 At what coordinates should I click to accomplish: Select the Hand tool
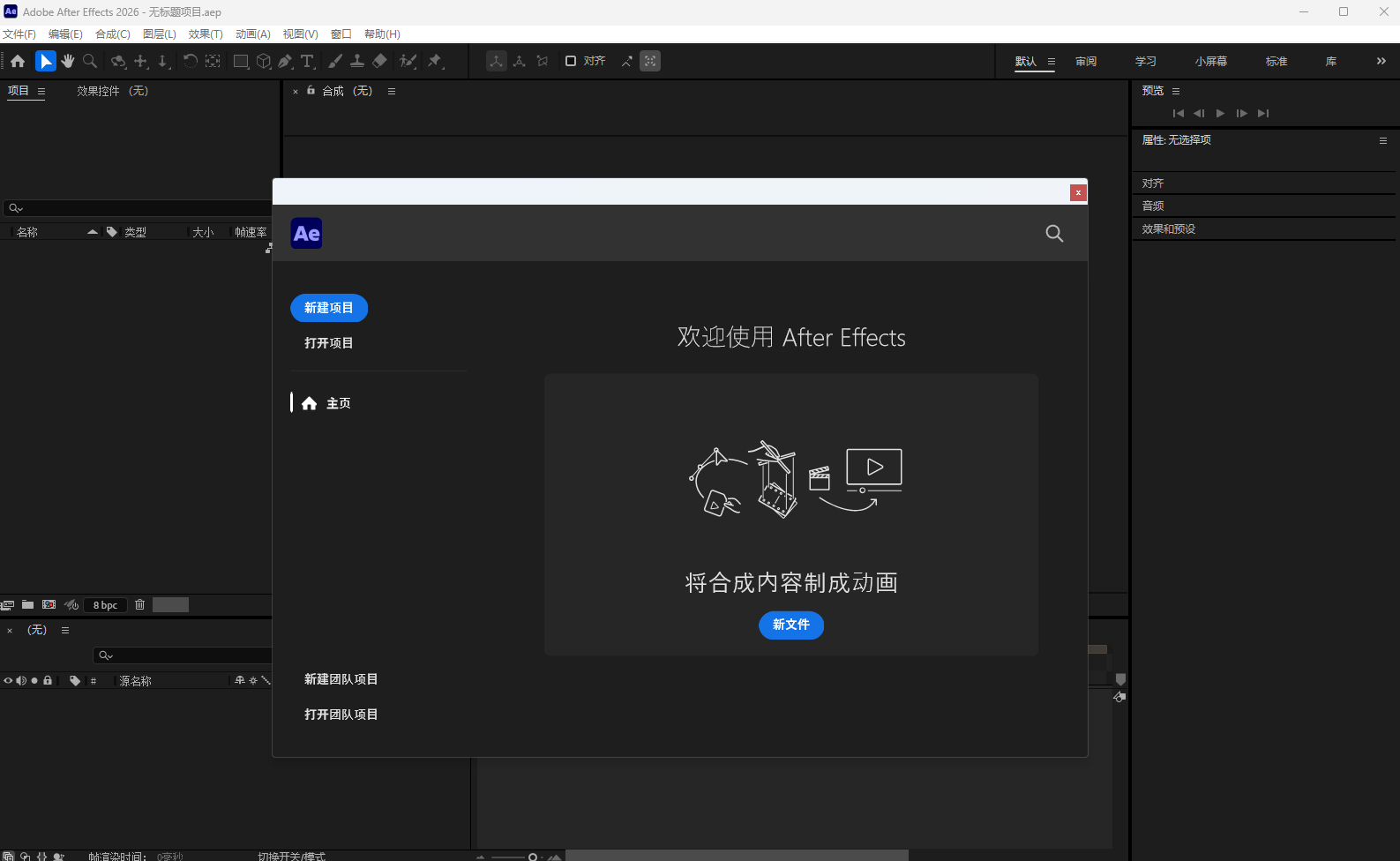pyautogui.click(x=68, y=61)
